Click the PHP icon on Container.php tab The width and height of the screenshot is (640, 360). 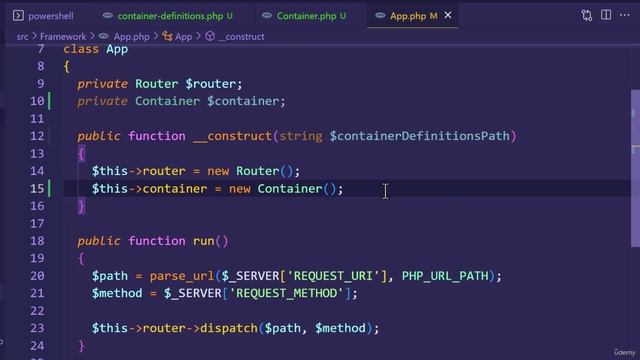[x=267, y=15]
